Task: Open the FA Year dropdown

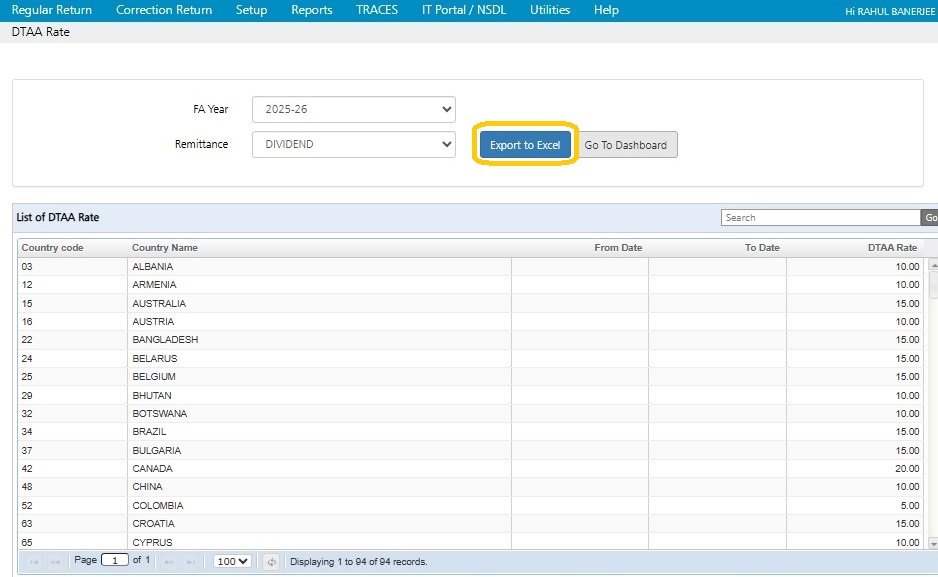Action: click(x=353, y=109)
